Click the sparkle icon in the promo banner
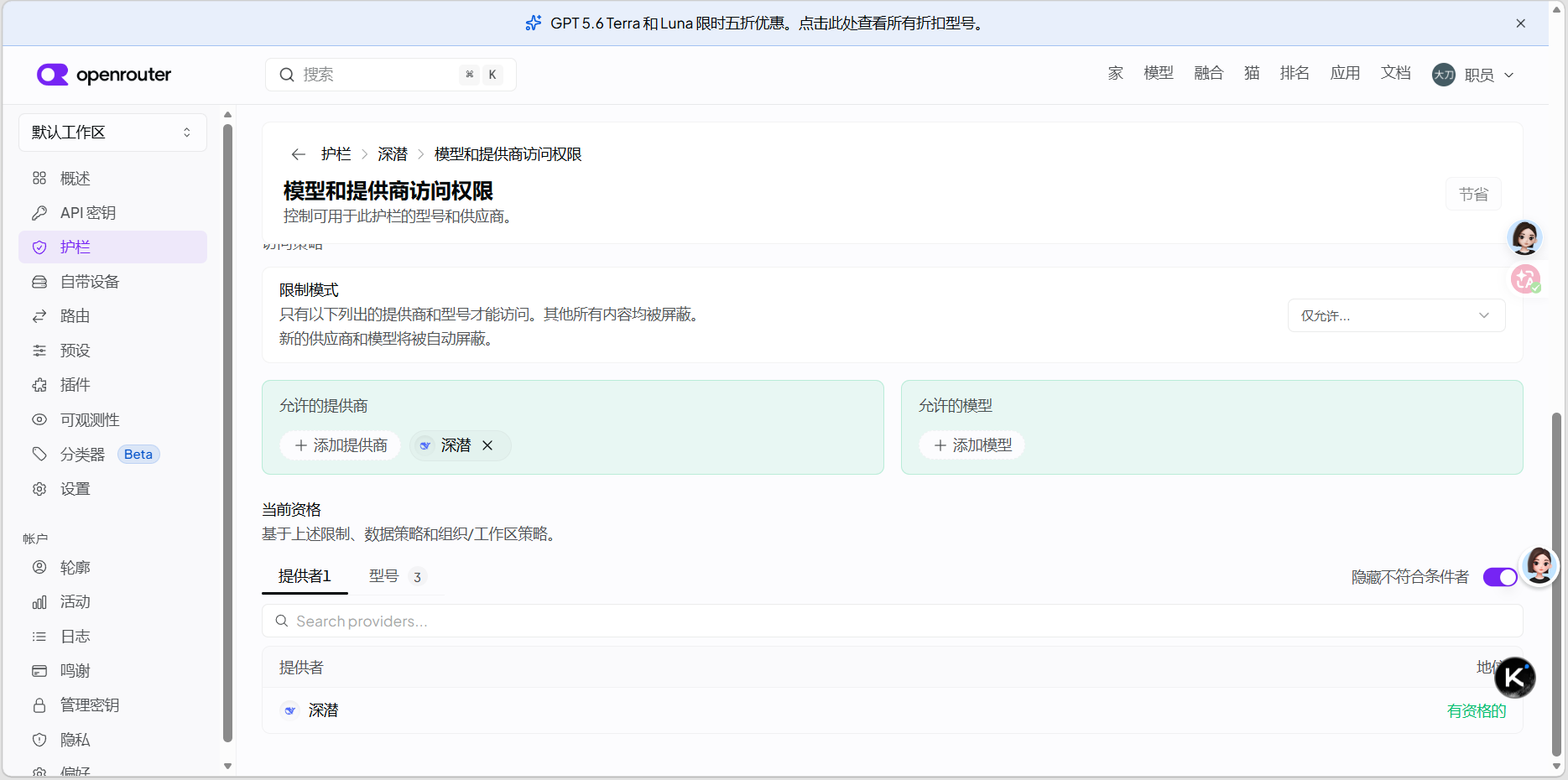 tap(534, 23)
